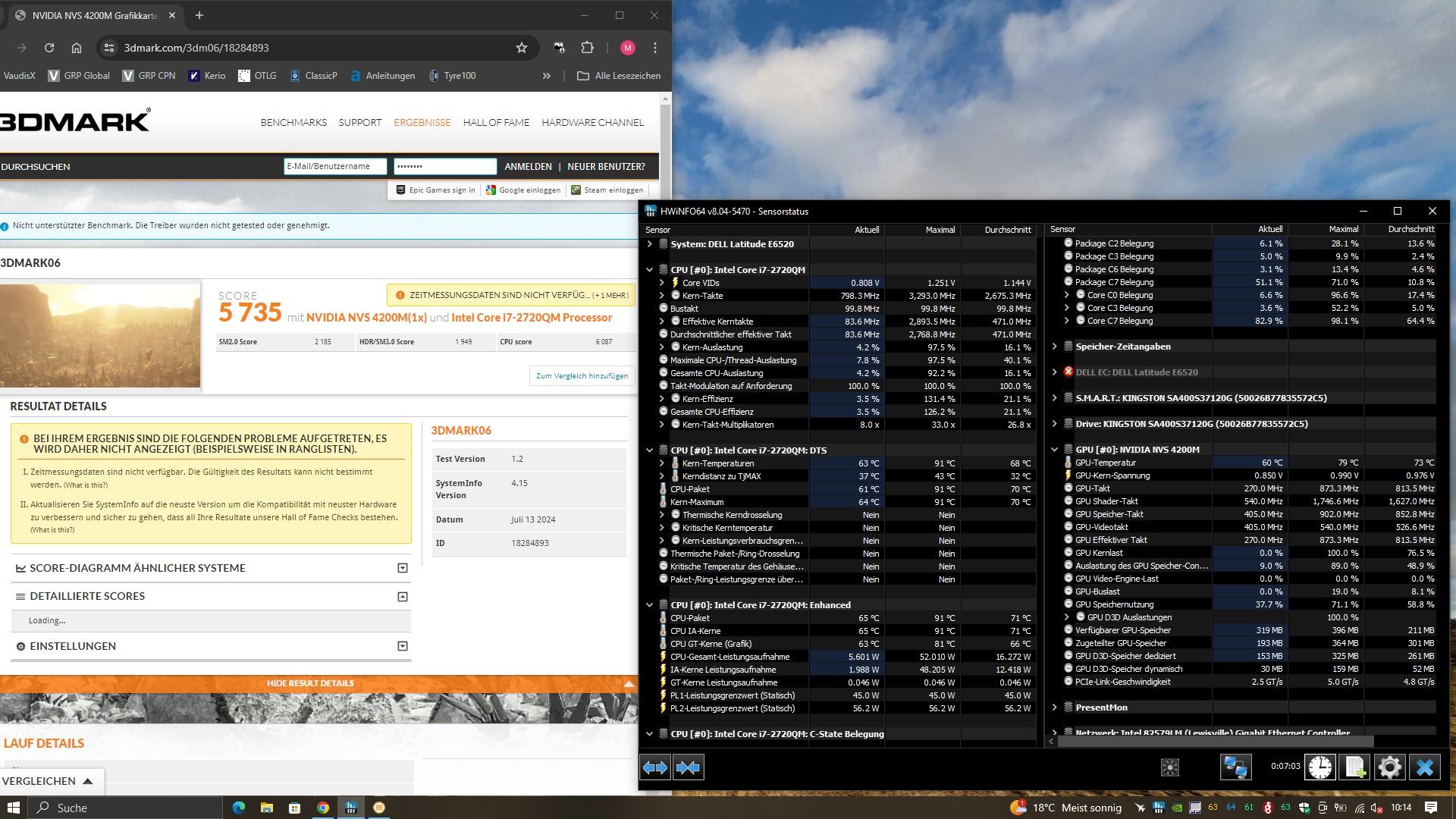Collapse DETAILLIERTE SCORES section
This screenshot has width=1456, height=819.
point(403,597)
